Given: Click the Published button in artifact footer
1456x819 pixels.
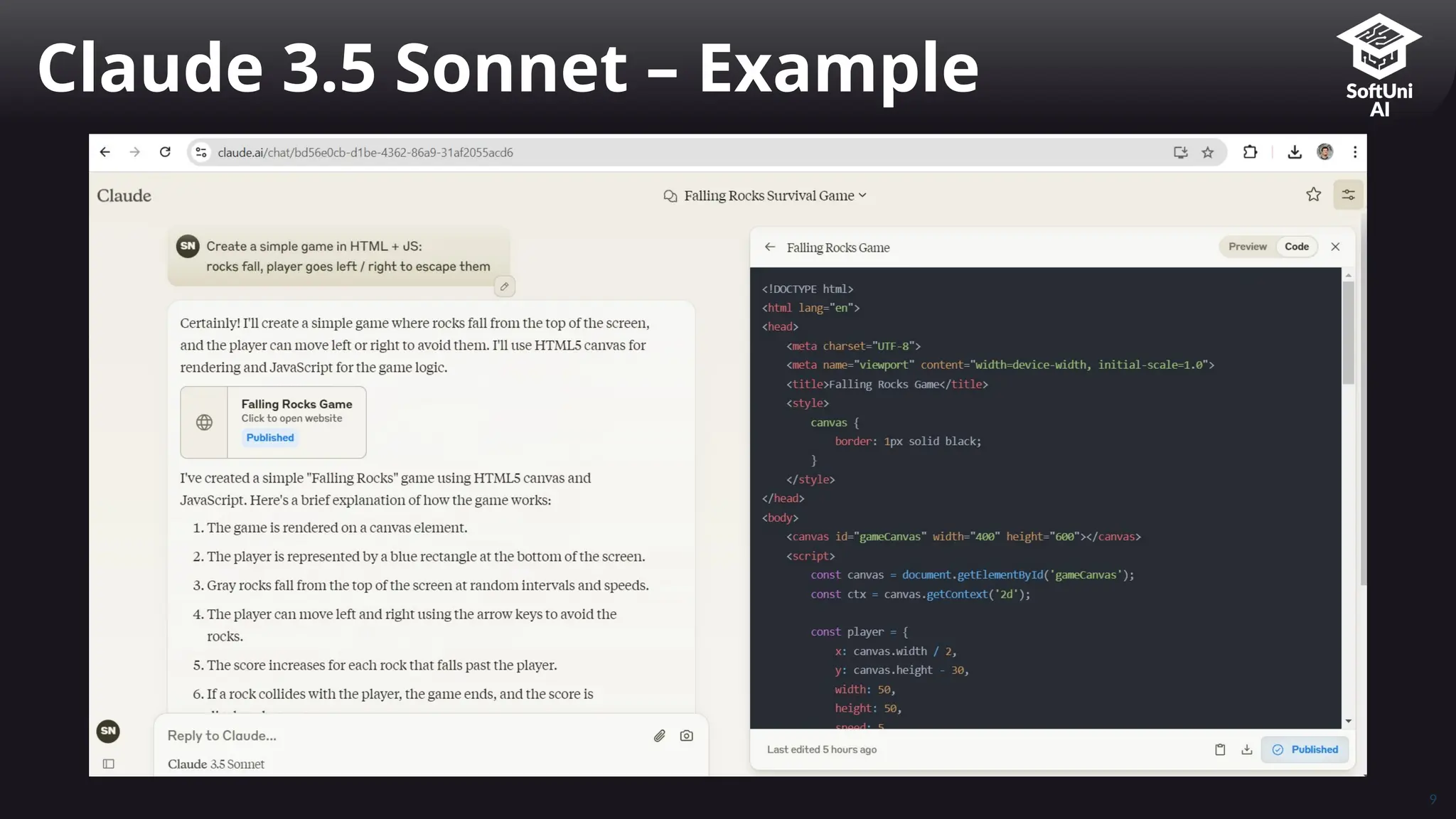Looking at the screenshot, I should (1305, 749).
